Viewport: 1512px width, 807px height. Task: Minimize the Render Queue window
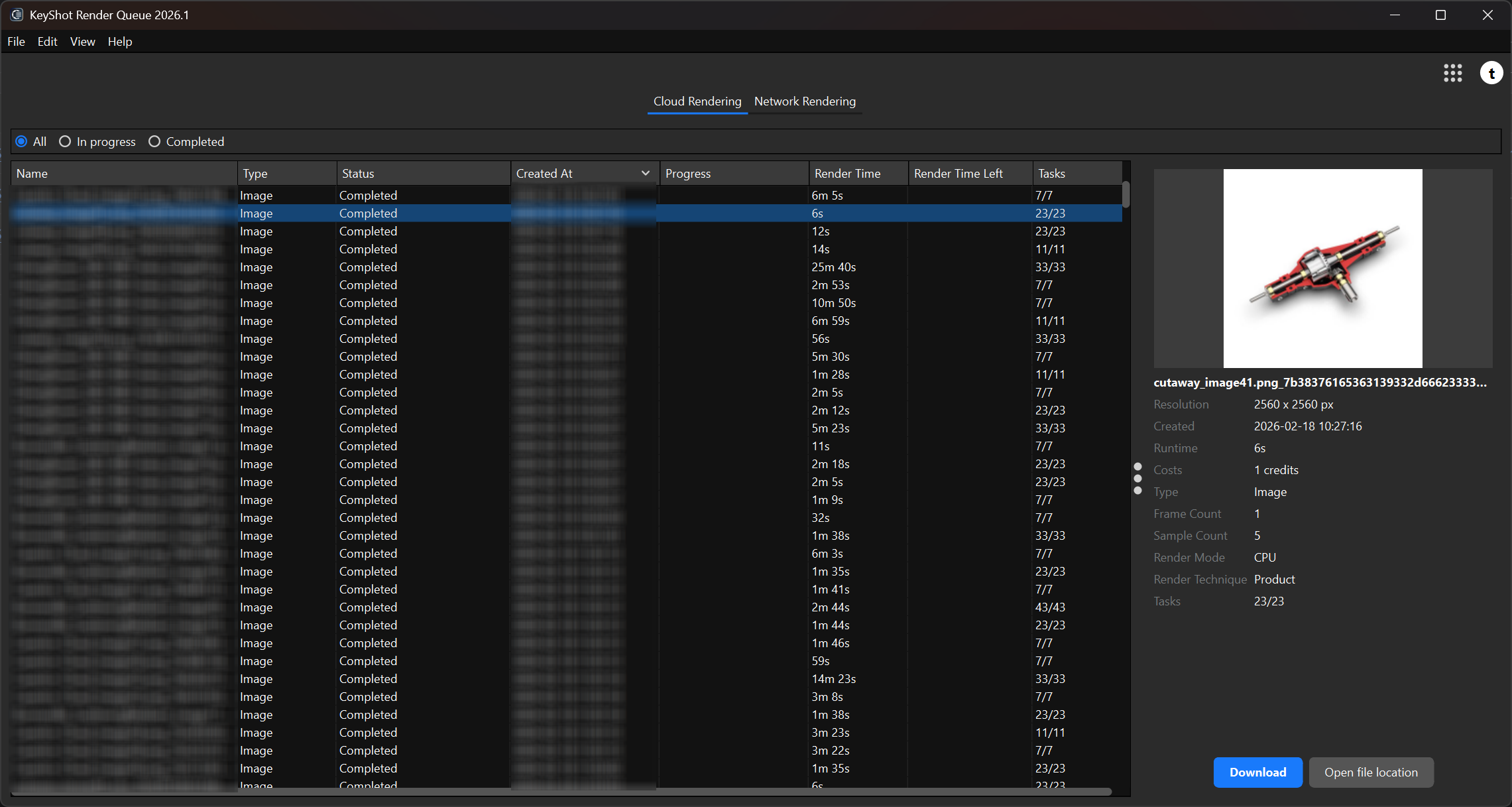click(x=1395, y=15)
